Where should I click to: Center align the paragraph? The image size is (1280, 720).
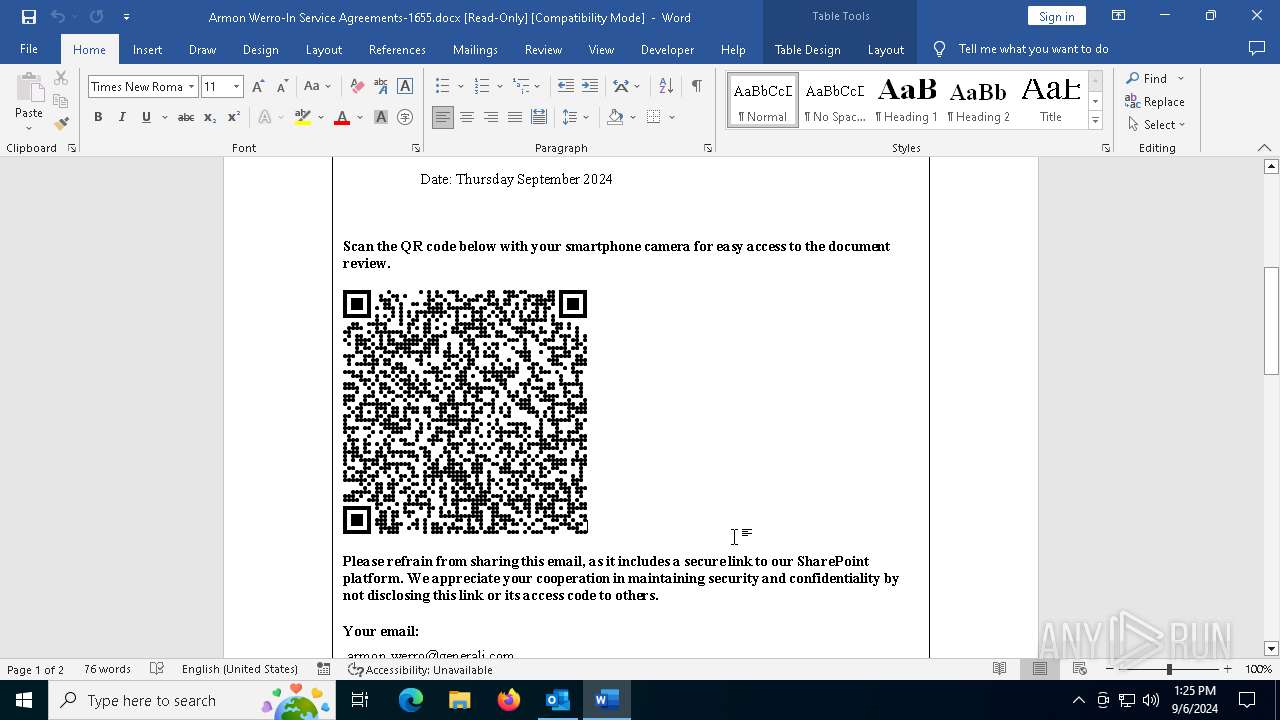[x=467, y=117]
